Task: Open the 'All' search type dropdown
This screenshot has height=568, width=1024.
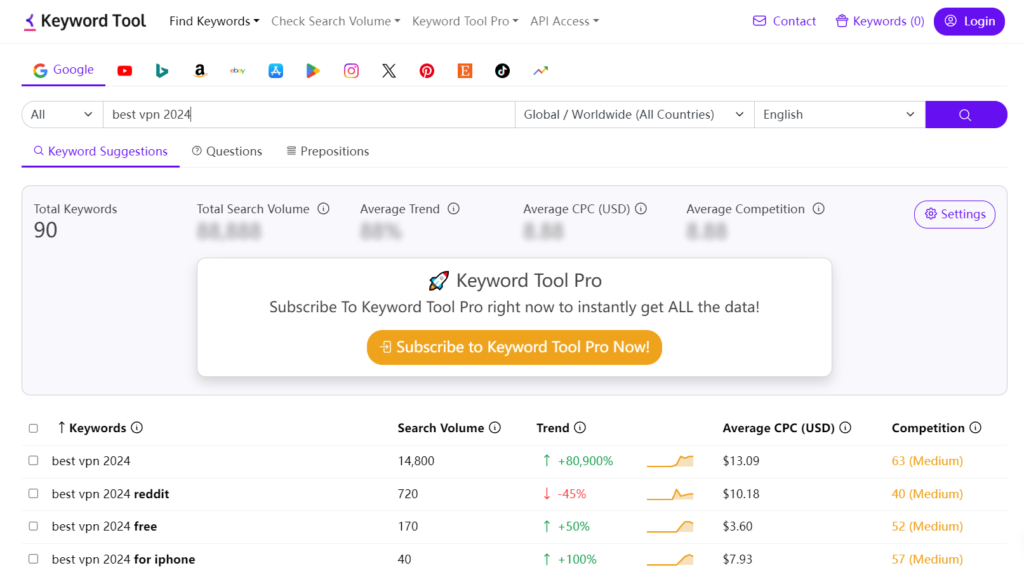Action: tap(62, 114)
